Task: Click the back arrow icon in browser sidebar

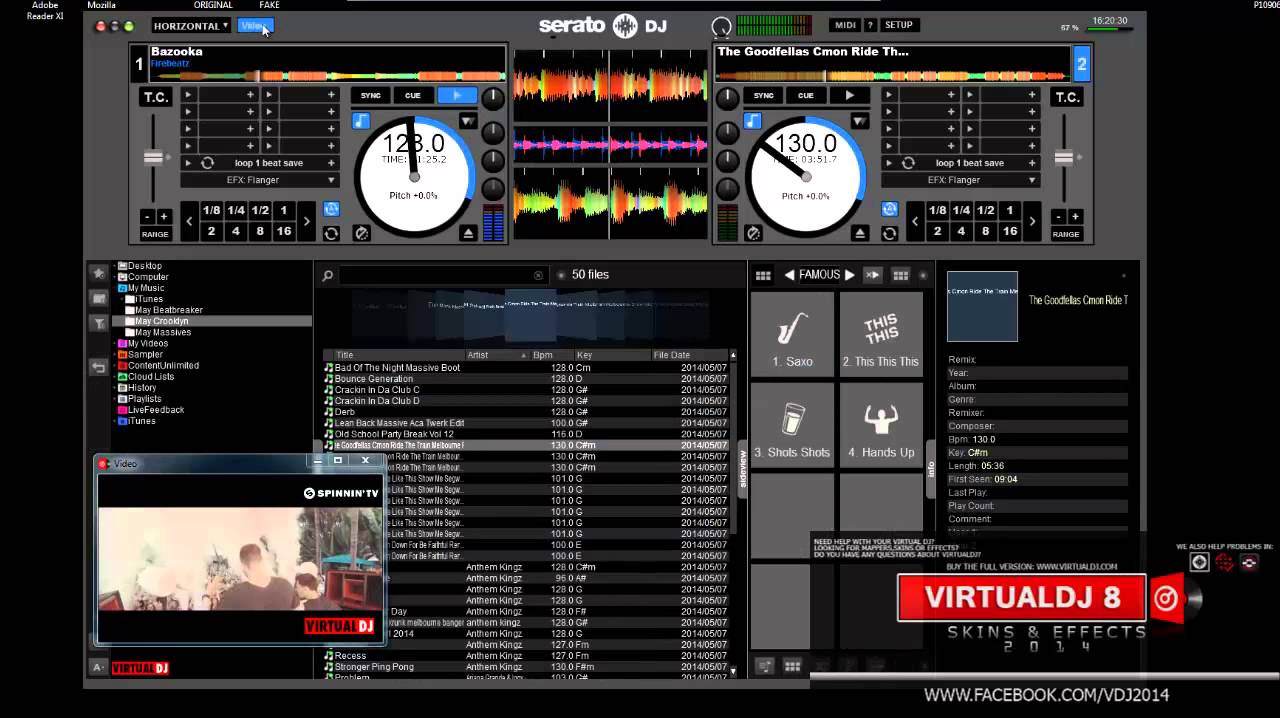Action: tap(99, 367)
